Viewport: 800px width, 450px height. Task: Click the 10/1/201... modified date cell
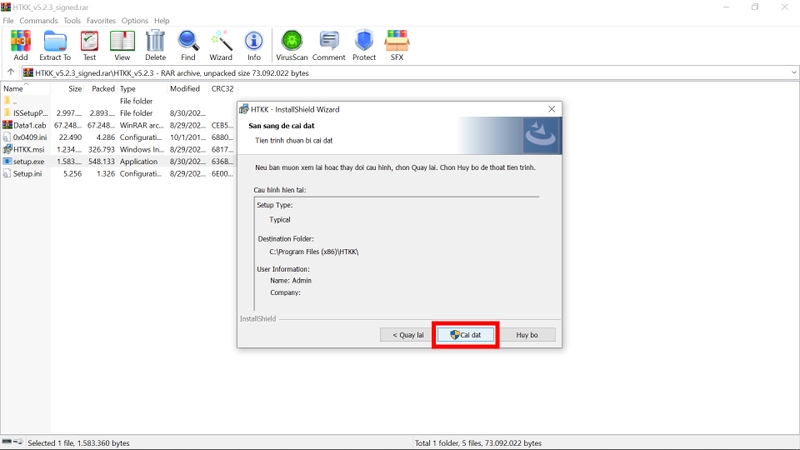(x=187, y=137)
